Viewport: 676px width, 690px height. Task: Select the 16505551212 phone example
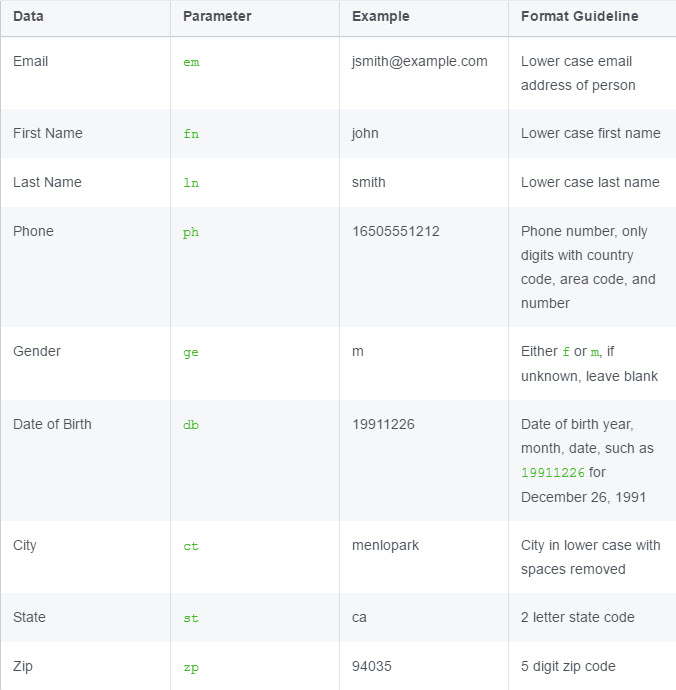point(396,231)
